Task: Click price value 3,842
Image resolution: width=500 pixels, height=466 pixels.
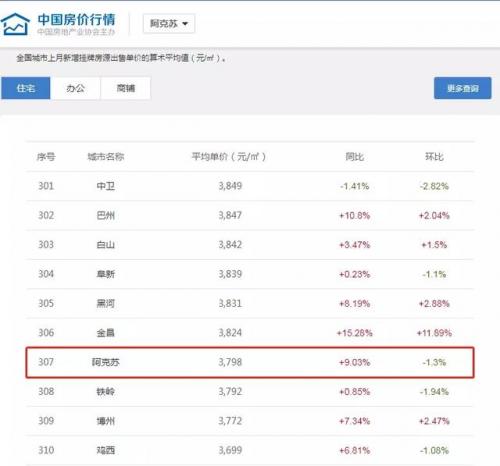Action: tap(230, 245)
